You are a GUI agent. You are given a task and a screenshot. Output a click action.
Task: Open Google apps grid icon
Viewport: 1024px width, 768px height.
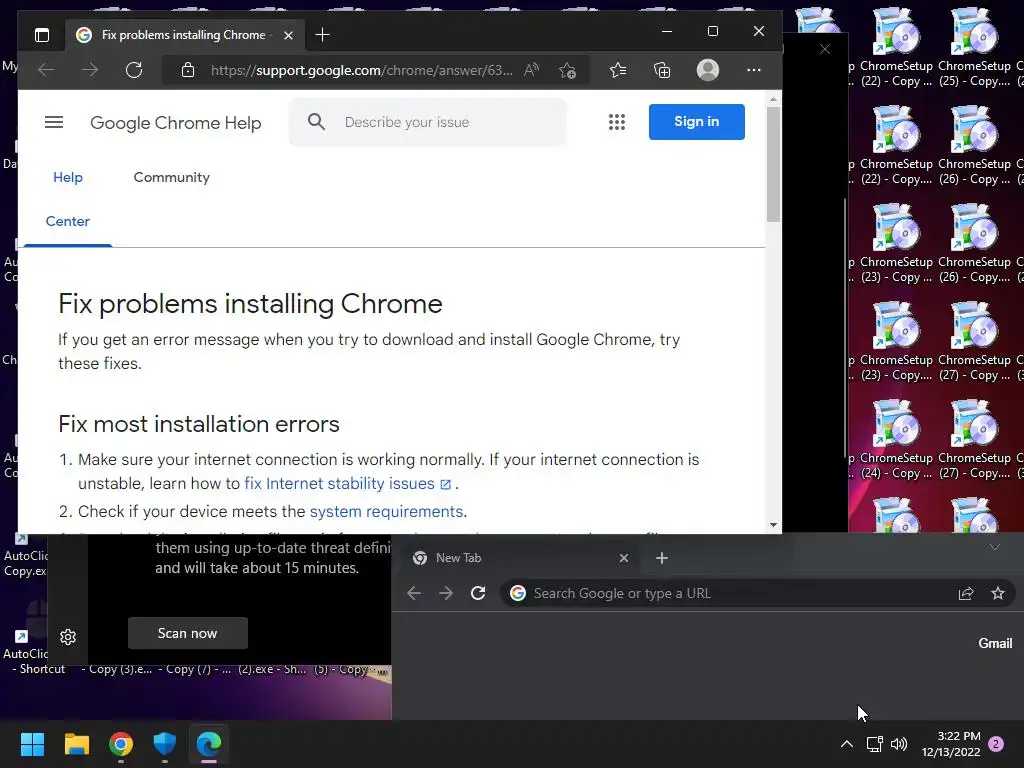(x=617, y=122)
